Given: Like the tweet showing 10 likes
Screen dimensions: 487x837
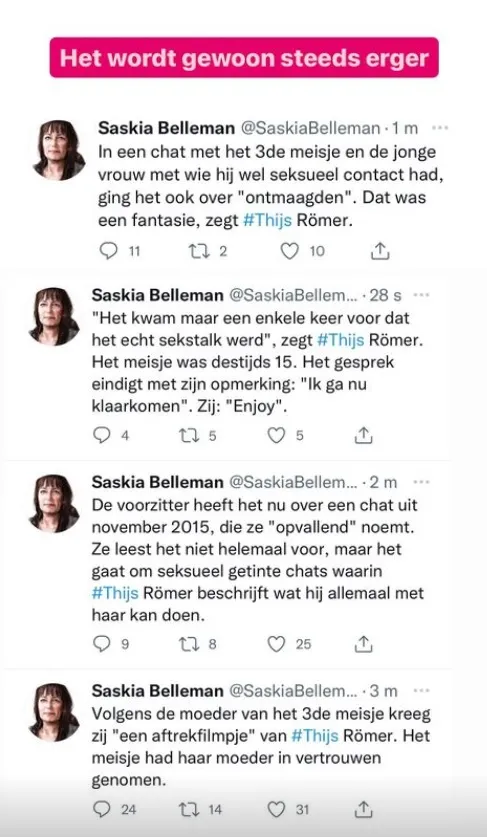Looking at the screenshot, I should coord(289,251).
